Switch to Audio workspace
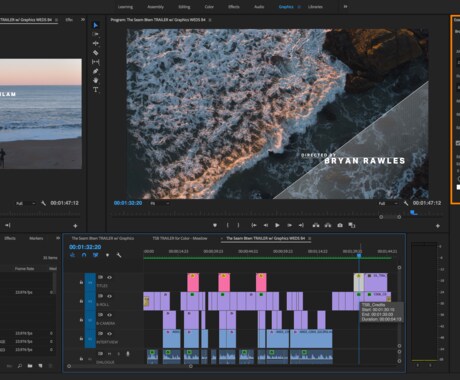The height and width of the screenshot is (380, 460). click(259, 7)
